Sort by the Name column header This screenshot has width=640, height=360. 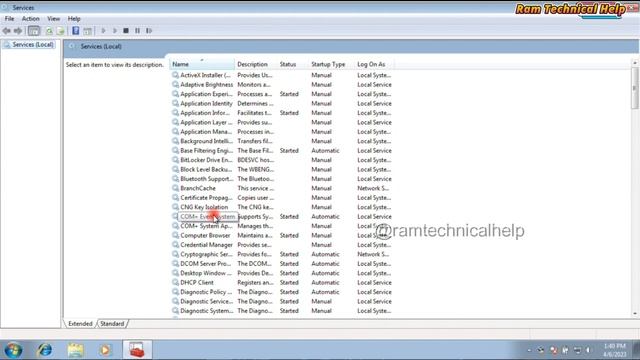[x=202, y=64]
